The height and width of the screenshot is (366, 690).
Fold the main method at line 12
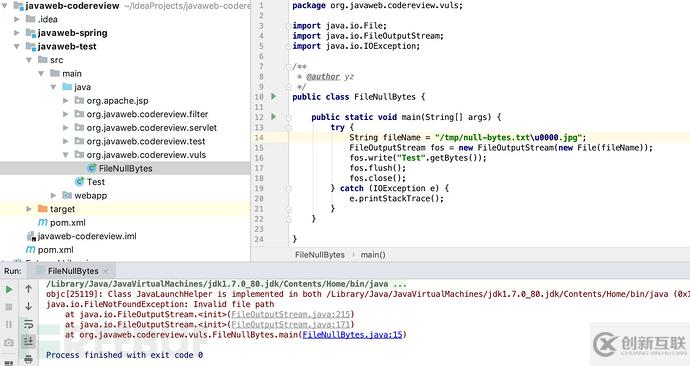(x=289, y=117)
